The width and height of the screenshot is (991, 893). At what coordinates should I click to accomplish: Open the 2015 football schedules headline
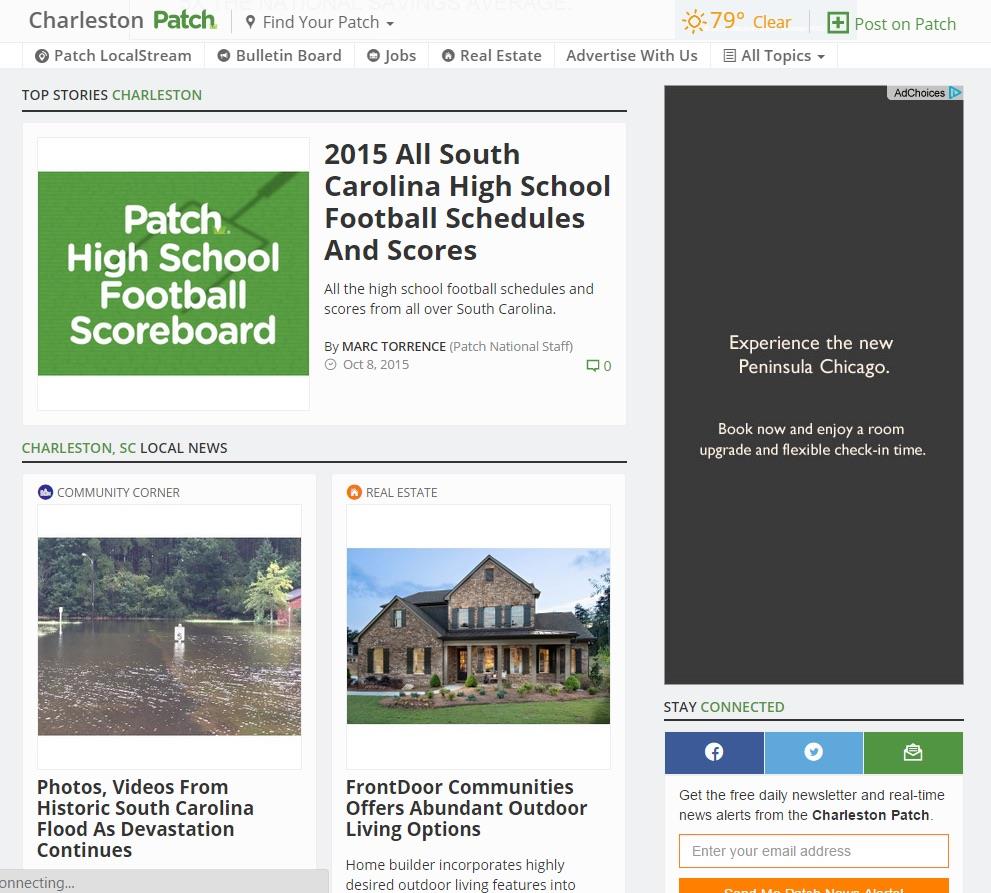click(x=467, y=202)
